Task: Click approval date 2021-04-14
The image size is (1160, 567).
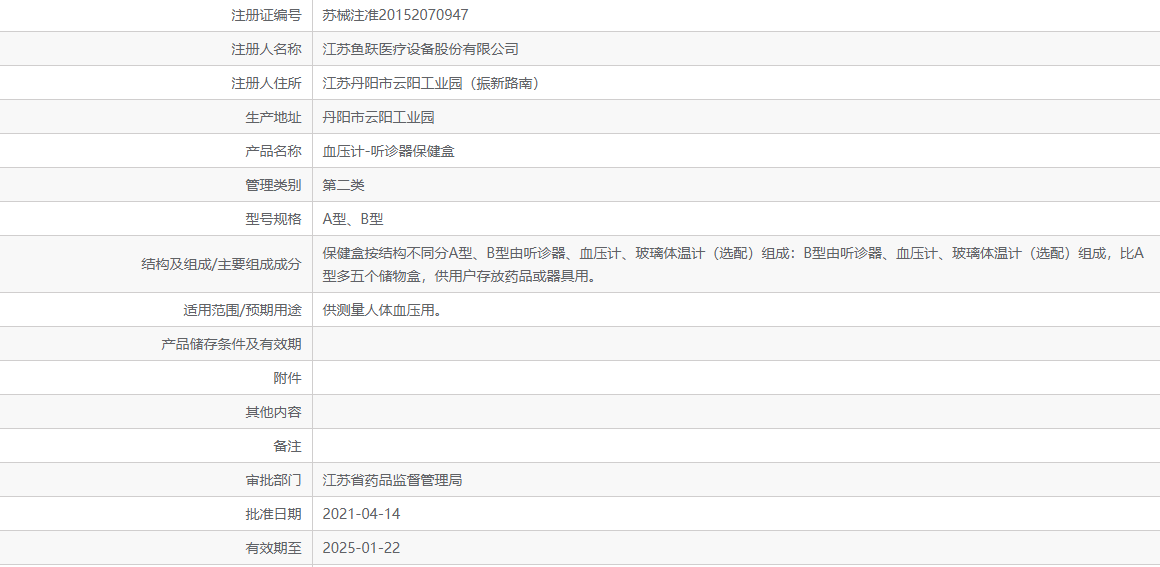Action: tap(362, 514)
